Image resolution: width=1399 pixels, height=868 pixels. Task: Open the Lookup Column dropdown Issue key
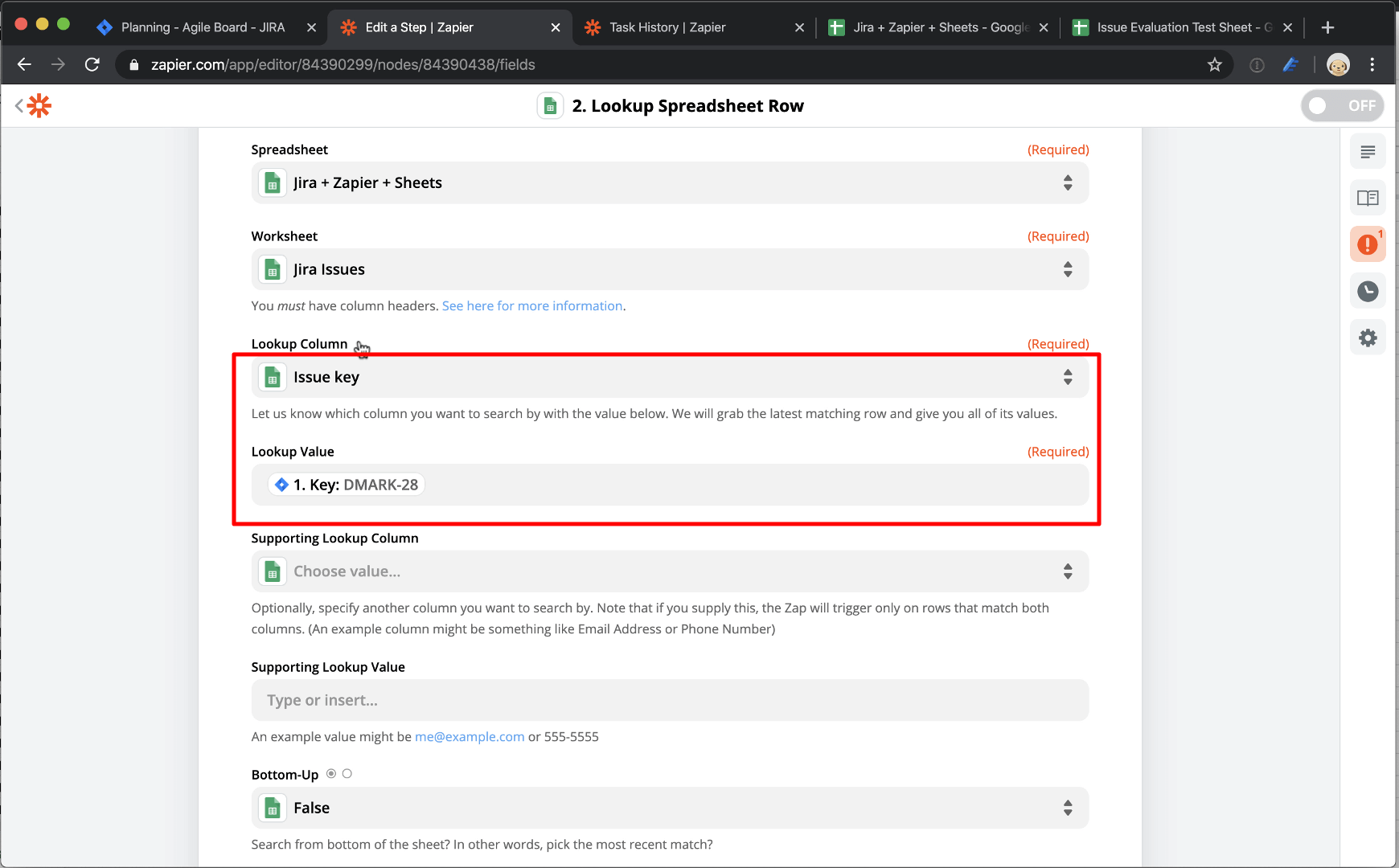click(670, 377)
